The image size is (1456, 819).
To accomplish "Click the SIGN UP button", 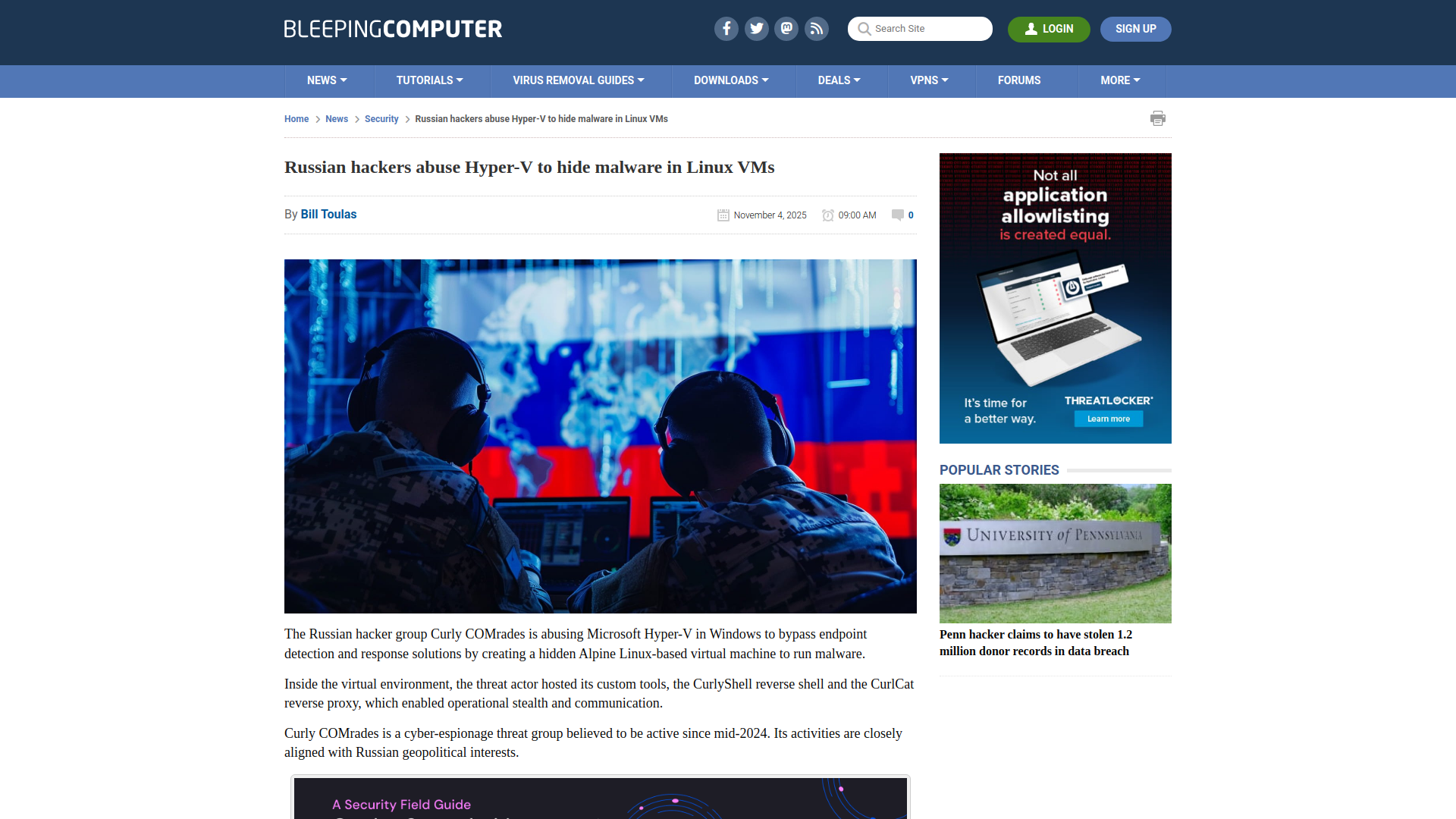I will click(1135, 29).
